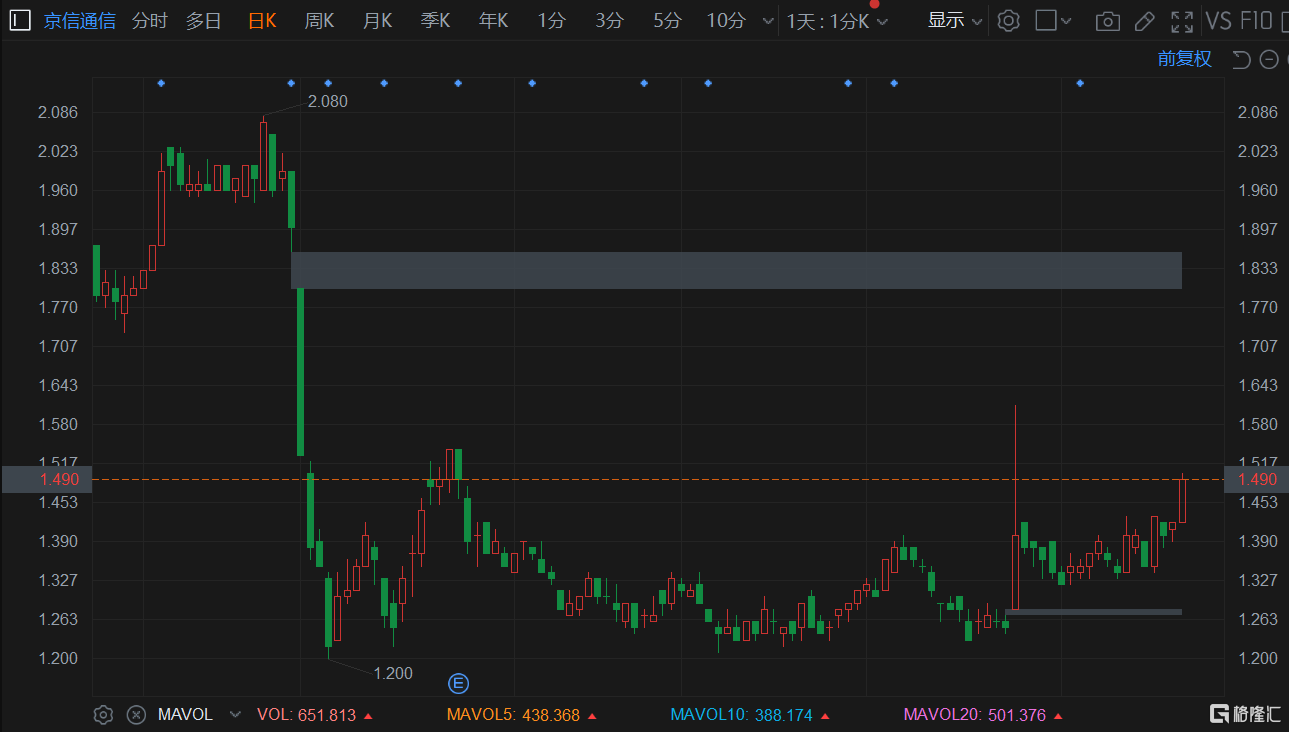
Task: Open MAVOL indicator settings gear
Action: click(103, 714)
